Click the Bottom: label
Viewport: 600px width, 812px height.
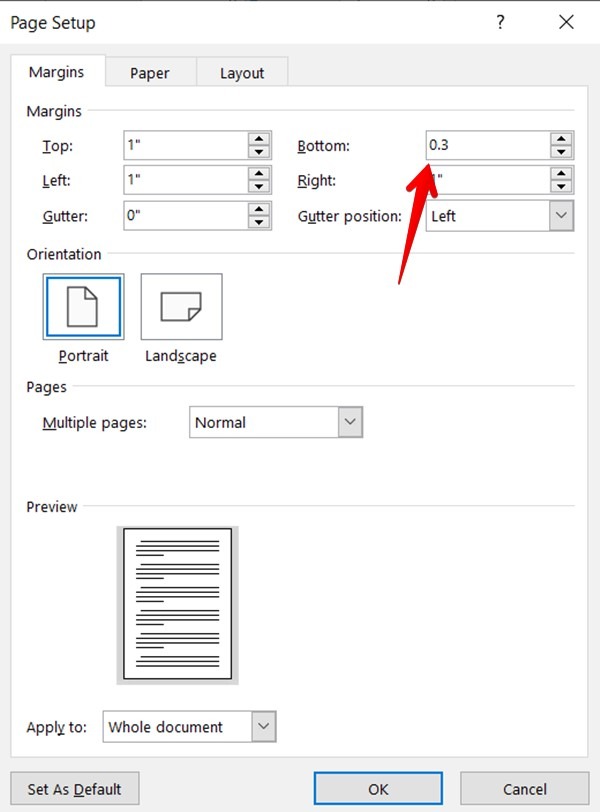click(x=324, y=146)
